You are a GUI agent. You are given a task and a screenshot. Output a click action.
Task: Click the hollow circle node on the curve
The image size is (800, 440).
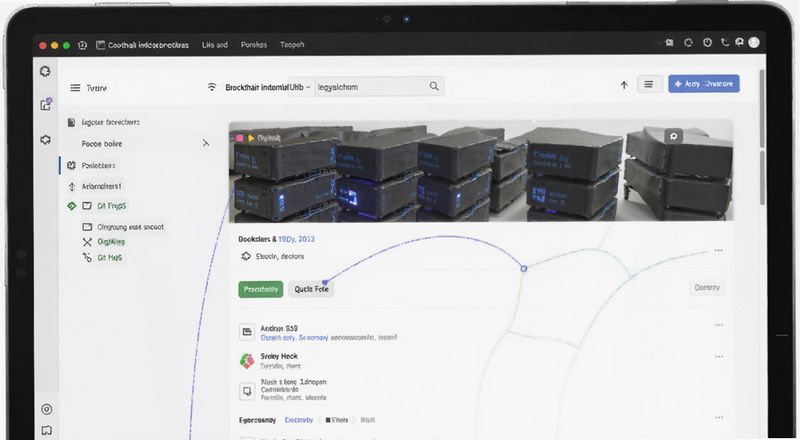(523, 268)
